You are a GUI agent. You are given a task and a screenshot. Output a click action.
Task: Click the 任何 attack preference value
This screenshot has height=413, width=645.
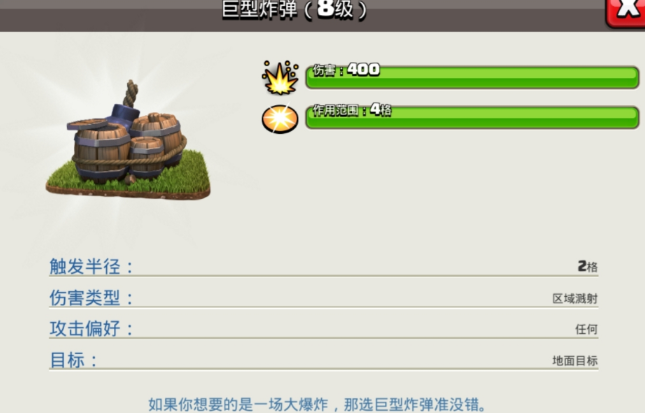pyautogui.click(x=586, y=329)
